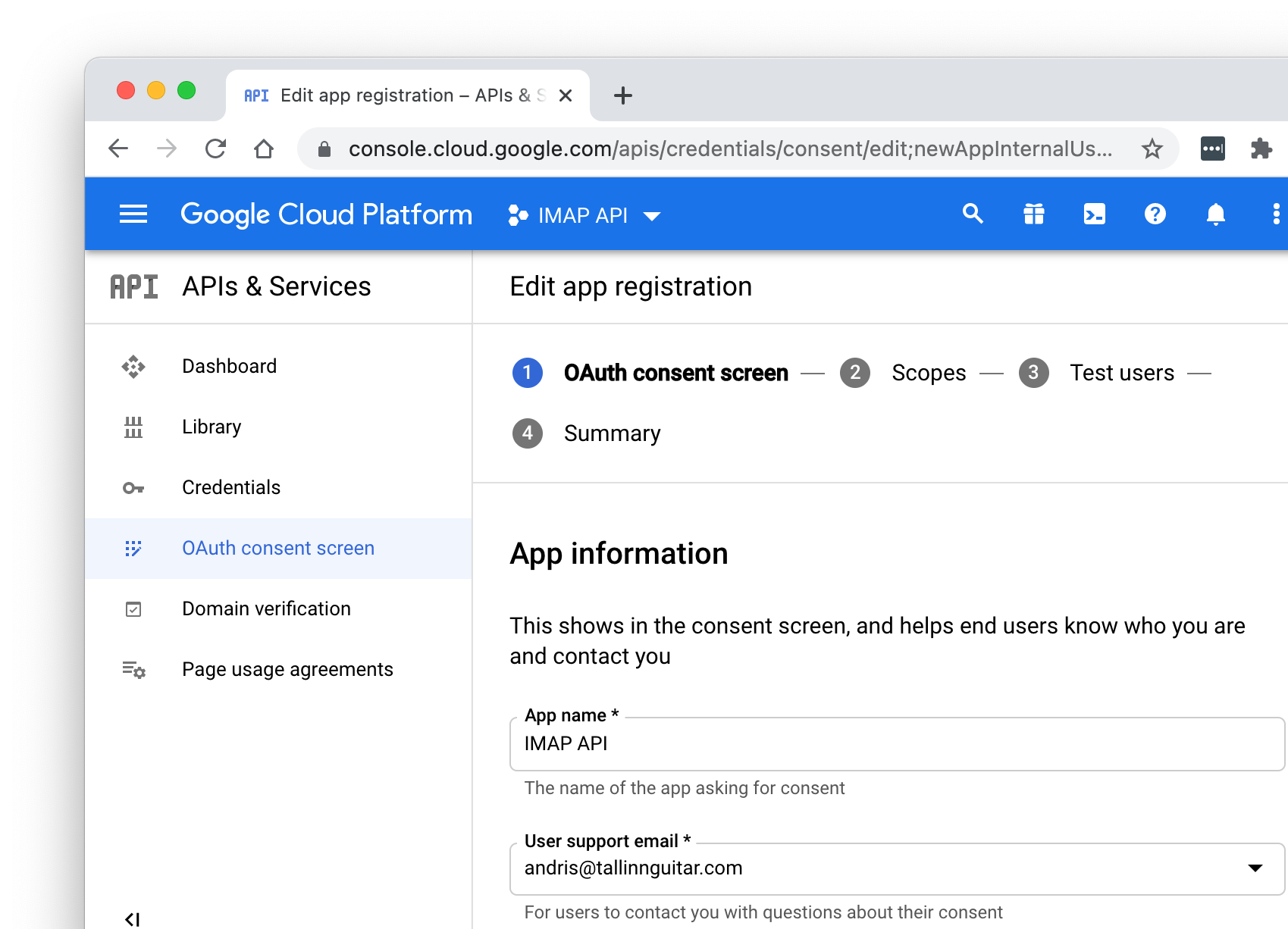Image resolution: width=1288 pixels, height=929 pixels.
Task: Open Library in the sidebar
Action: point(278,427)
